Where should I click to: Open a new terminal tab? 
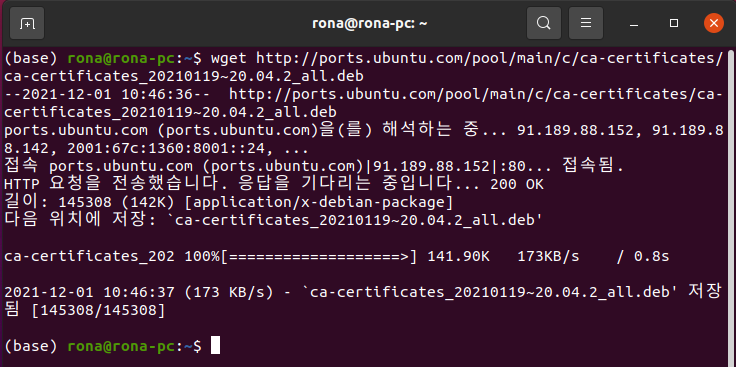pos(27,23)
